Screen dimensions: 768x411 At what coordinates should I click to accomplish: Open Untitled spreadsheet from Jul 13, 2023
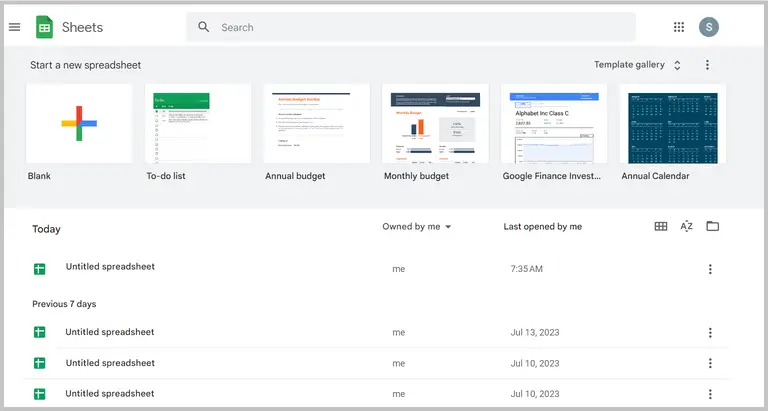[110, 332]
